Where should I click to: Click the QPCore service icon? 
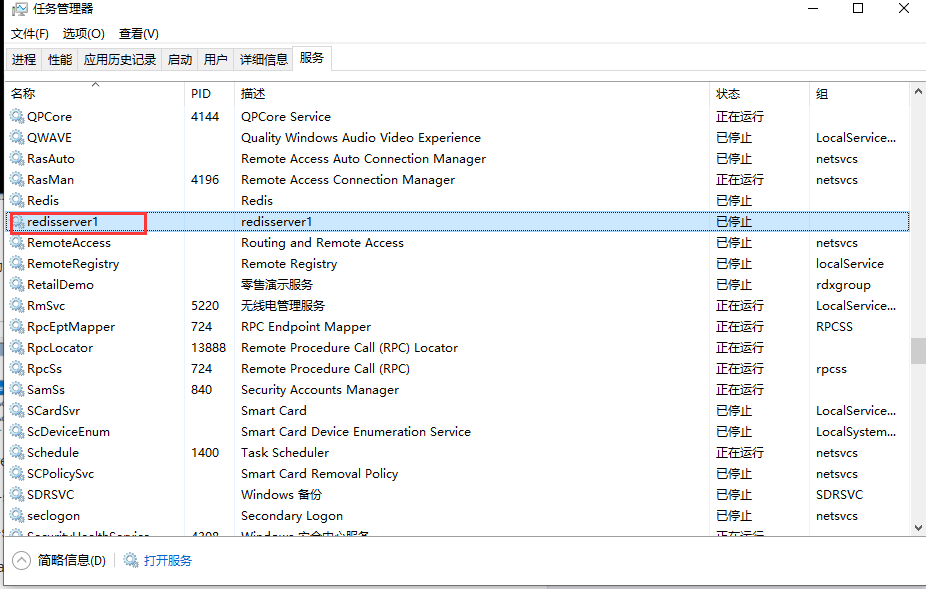[x=18, y=116]
